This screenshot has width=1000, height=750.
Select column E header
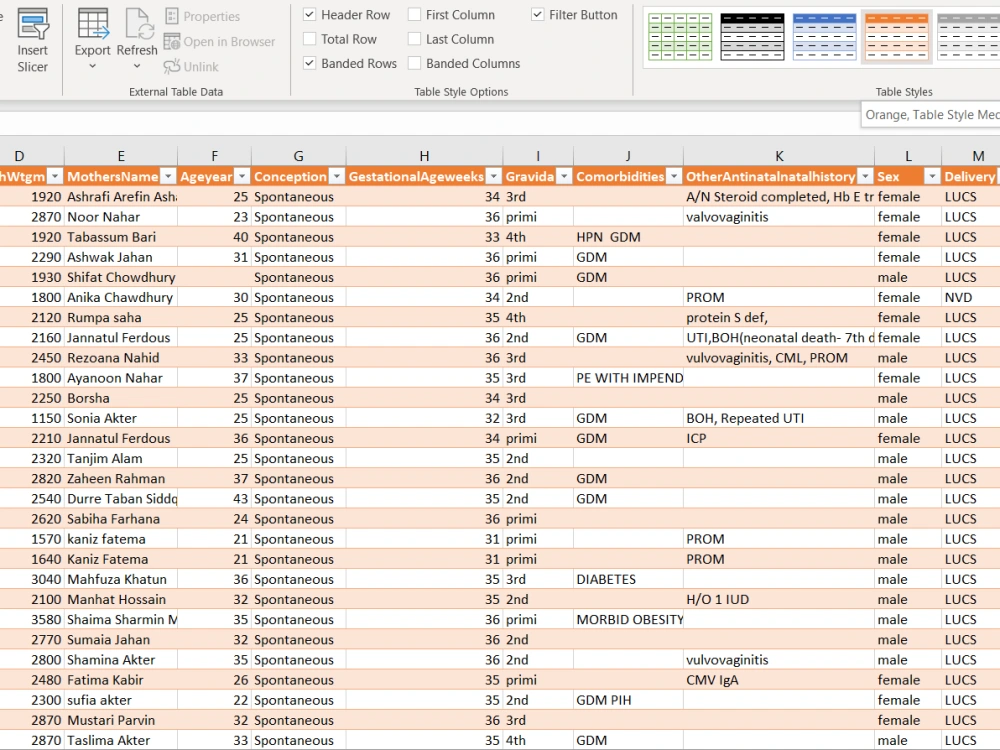[121, 156]
